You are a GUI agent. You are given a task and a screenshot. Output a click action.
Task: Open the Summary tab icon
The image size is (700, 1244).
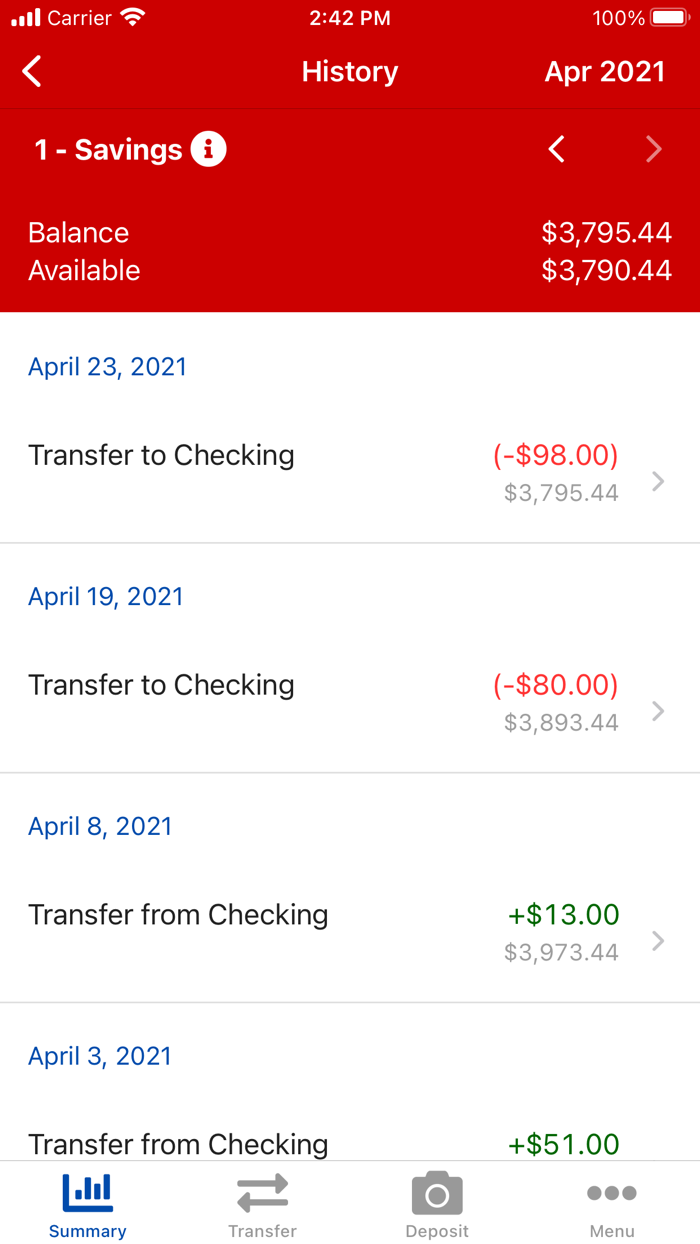click(87, 1191)
